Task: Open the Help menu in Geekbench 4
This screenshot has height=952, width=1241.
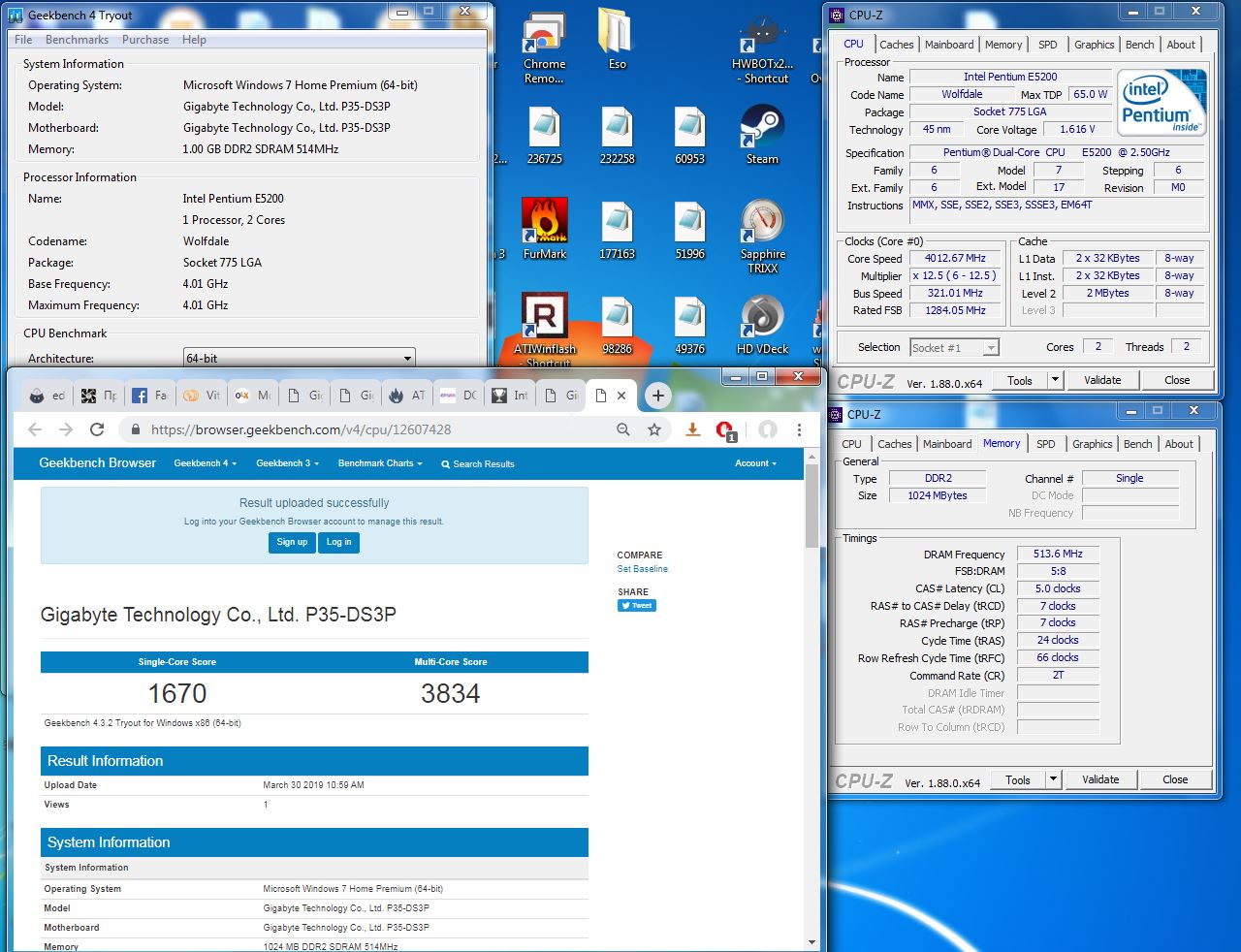Action: pyautogui.click(x=194, y=40)
